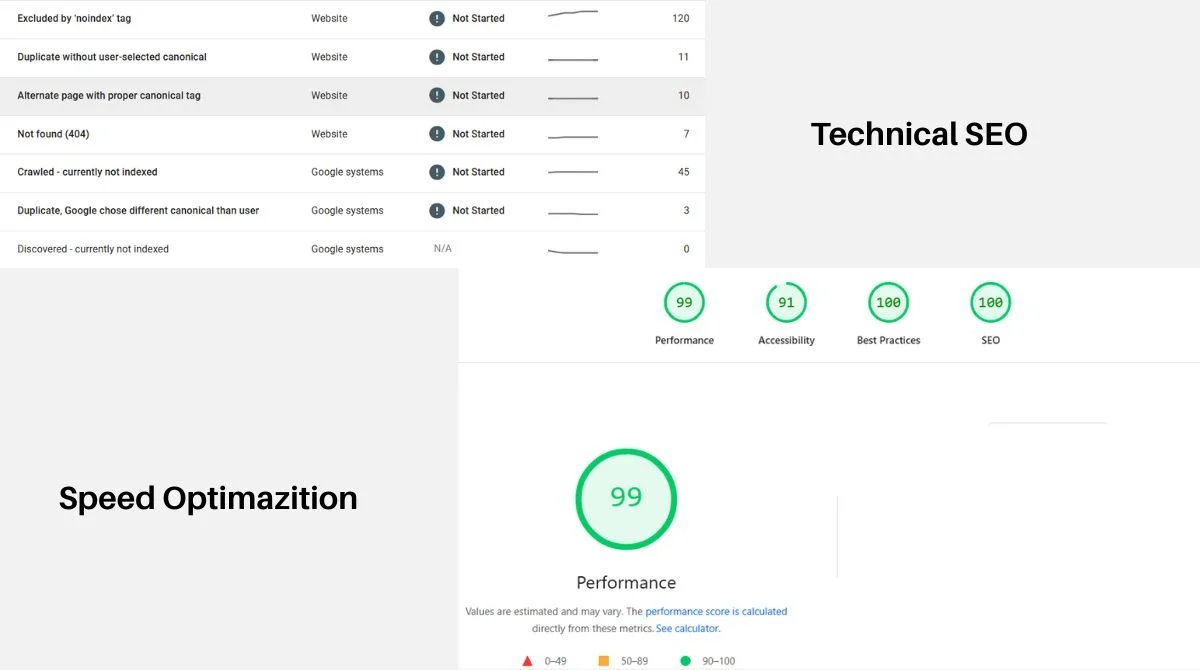This screenshot has height=670, width=1200.
Task: Click 'Website' source in noindex row
Action: tap(329, 18)
